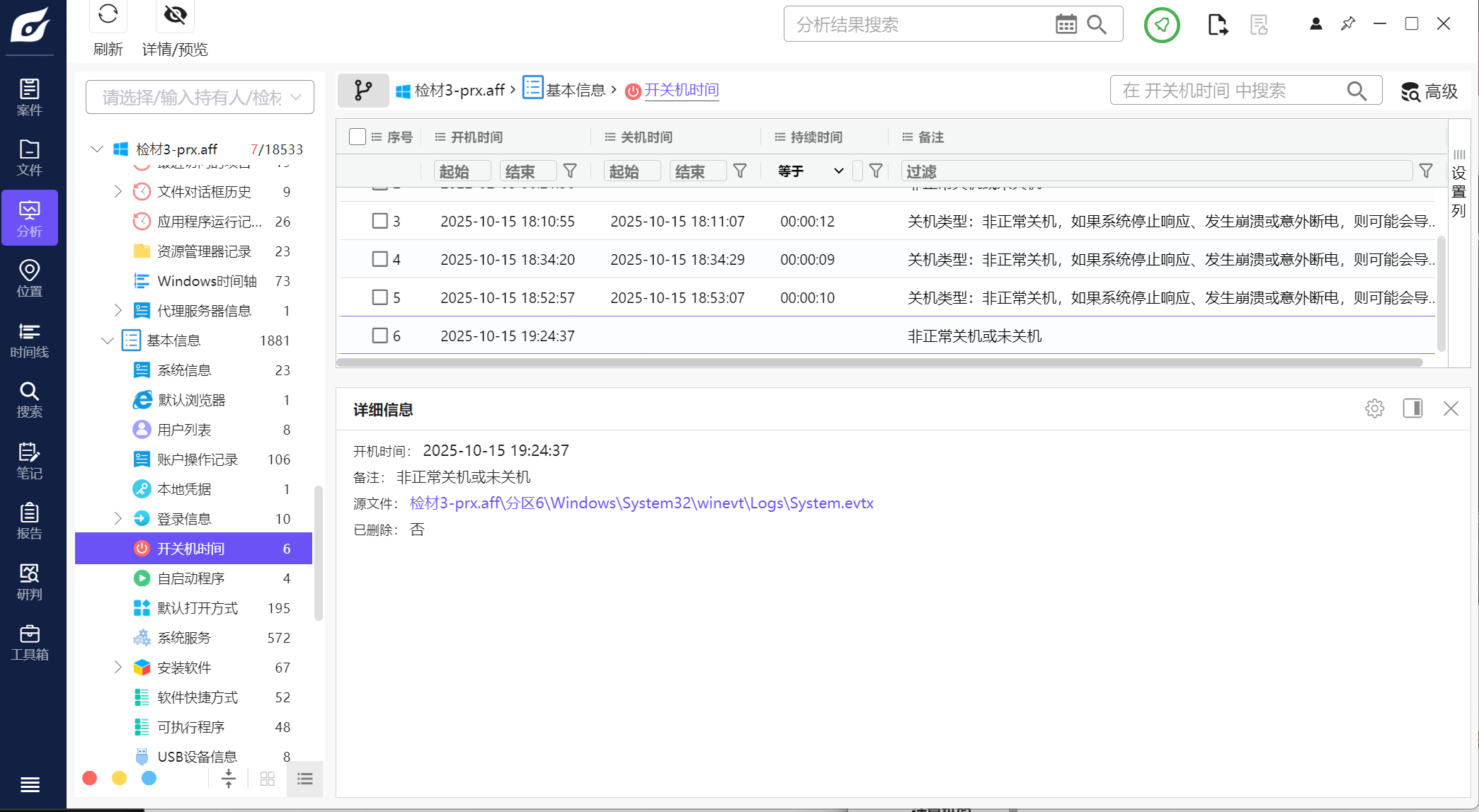Toggle the details/preview (详情/预览) eye icon
The height and width of the screenshot is (812, 1479).
pyautogui.click(x=175, y=15)
